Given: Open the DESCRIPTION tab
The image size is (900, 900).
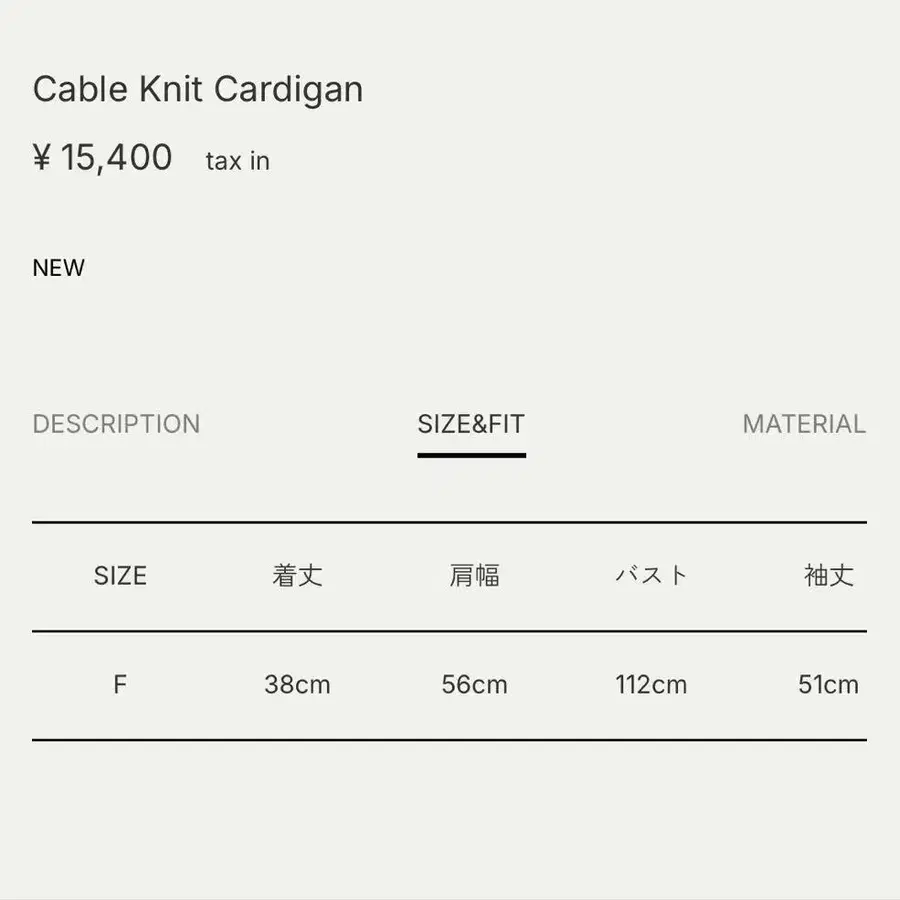Looking at the screenshot, I should 116,424.
